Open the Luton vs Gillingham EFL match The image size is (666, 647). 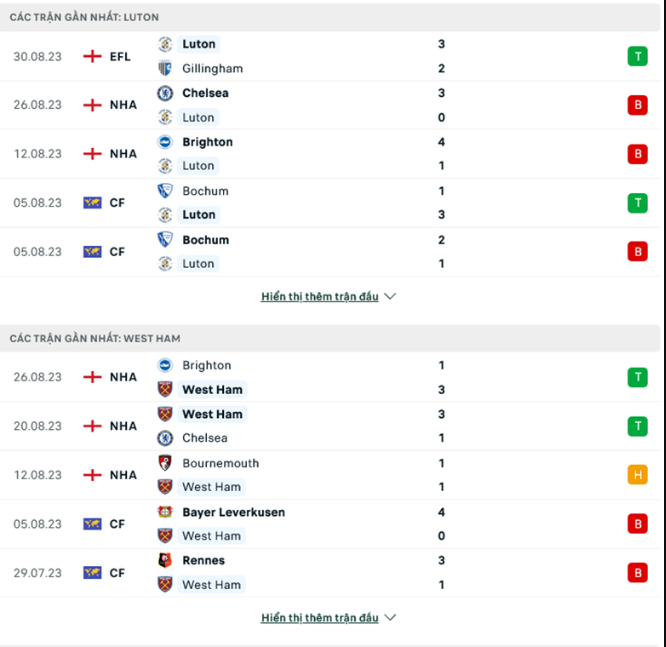click(330, 56)
